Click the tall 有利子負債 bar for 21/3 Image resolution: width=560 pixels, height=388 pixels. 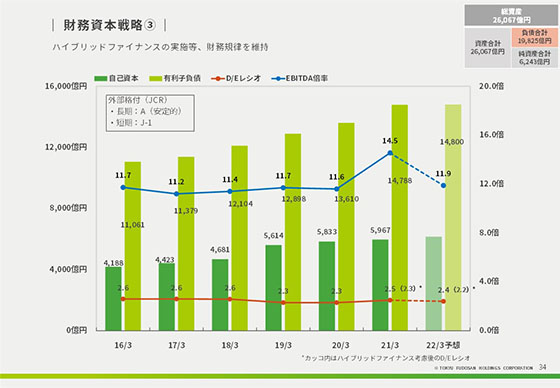pos(400,217)
